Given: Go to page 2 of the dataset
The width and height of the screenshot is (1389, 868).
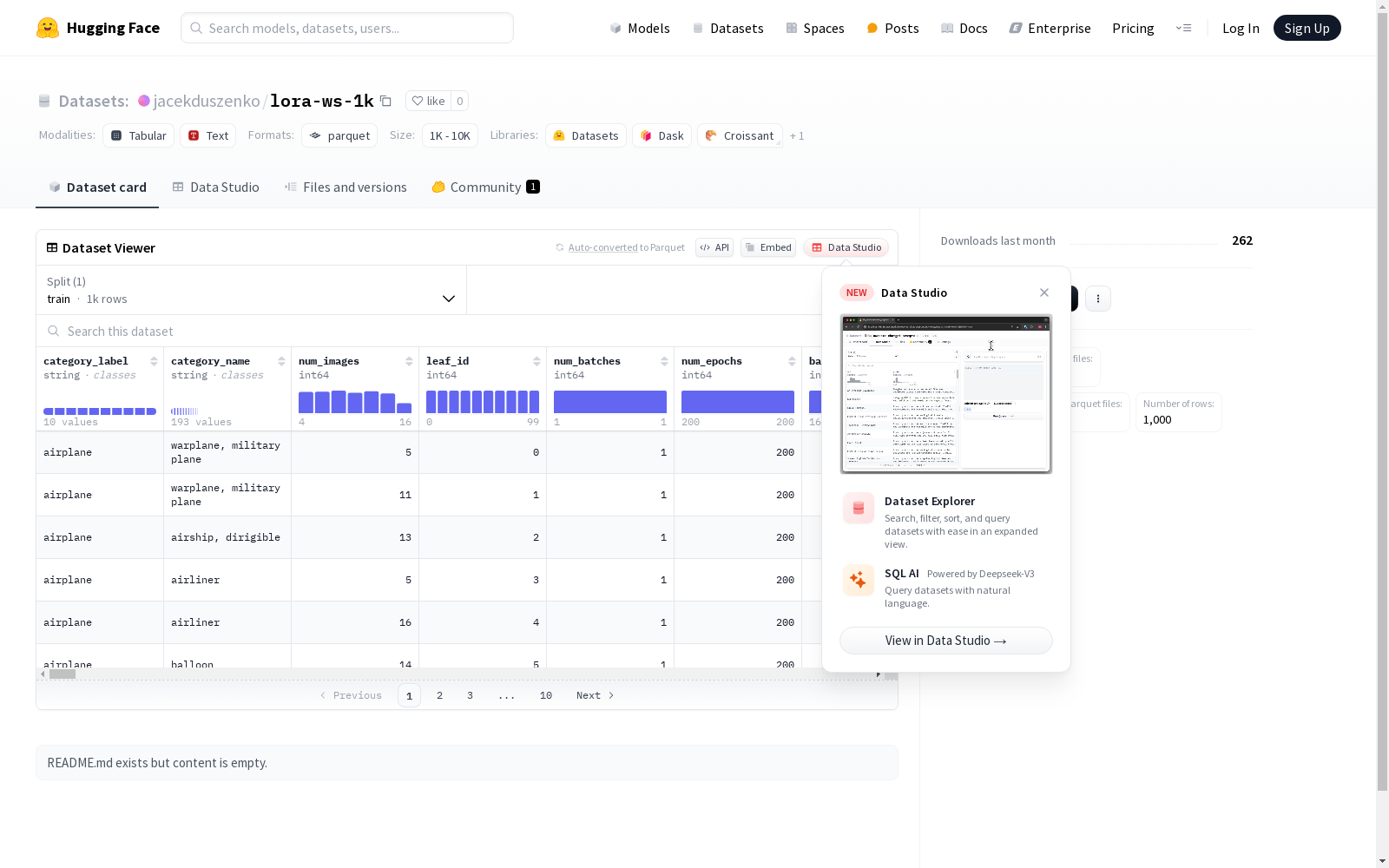Looking at the screenshot, I should tap(440, 695).
